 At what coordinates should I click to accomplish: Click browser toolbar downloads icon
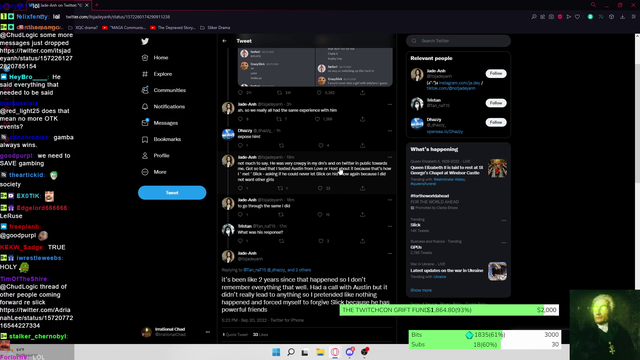[622, 17]
